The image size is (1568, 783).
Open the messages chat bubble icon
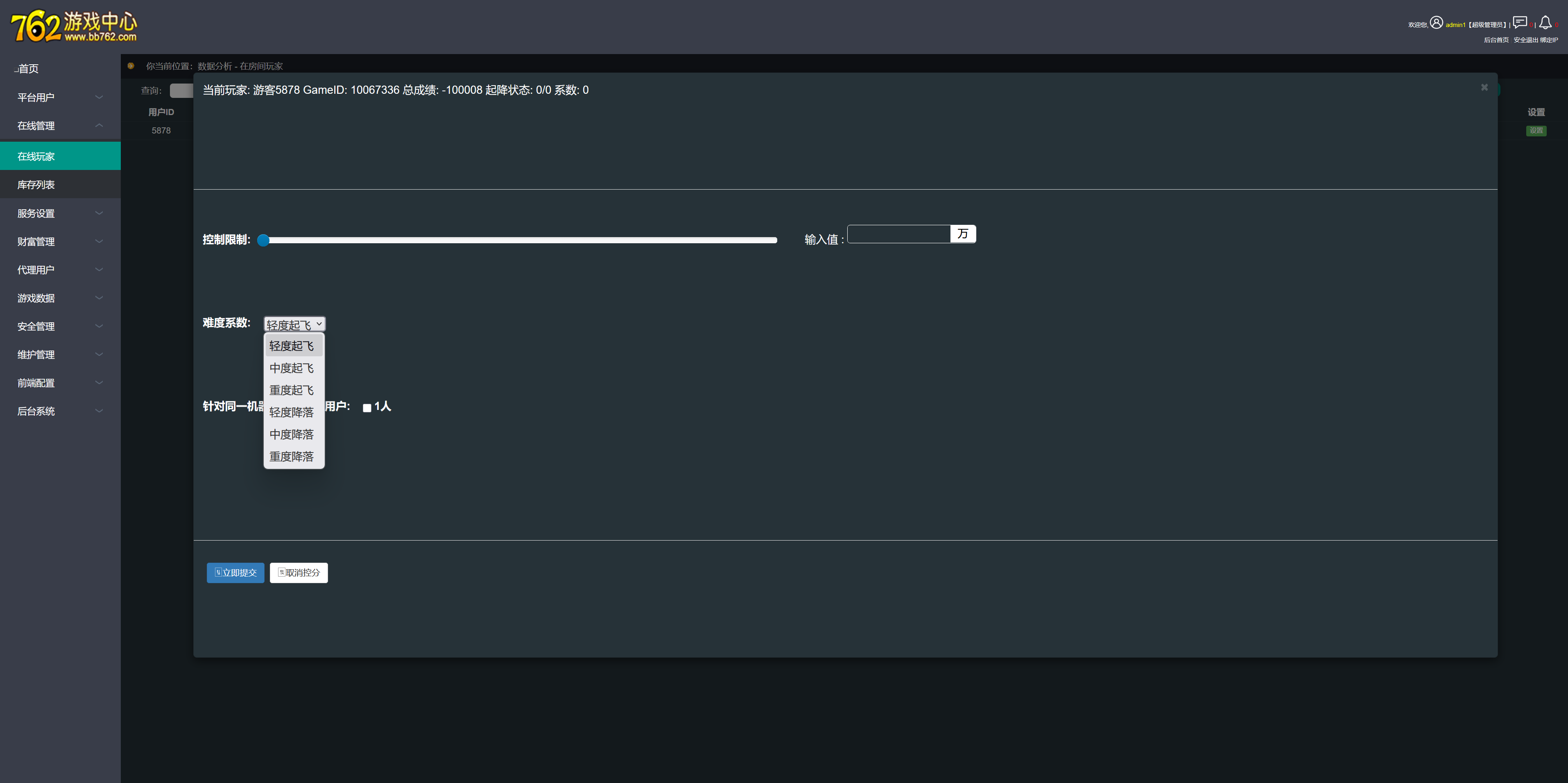pyautogui.click(x=1520, y=23)
